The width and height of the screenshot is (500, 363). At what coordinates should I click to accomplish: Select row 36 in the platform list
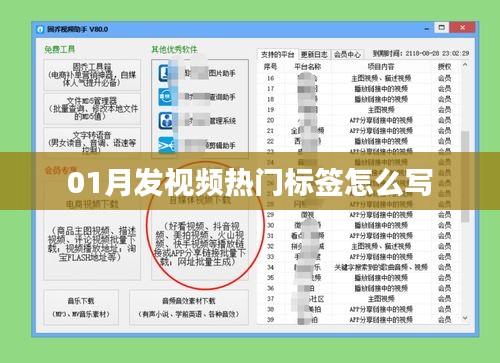359,288
